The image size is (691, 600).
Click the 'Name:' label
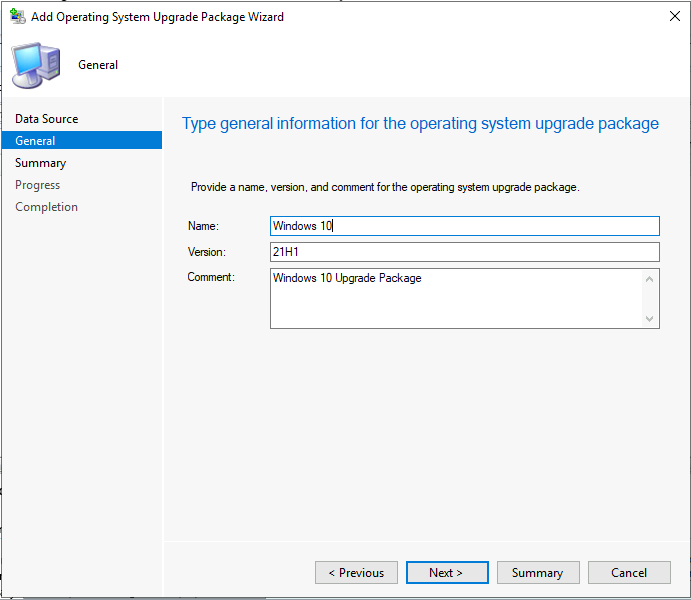[203, 226]
